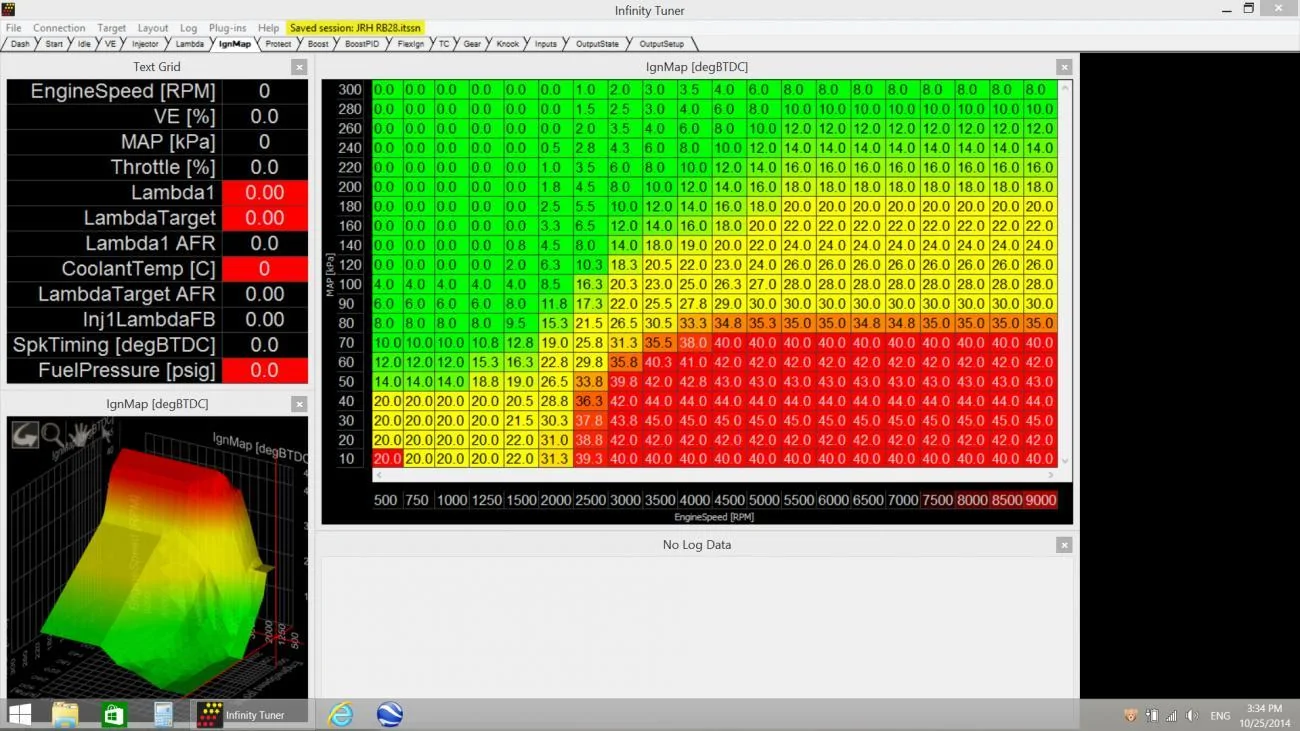
Task: Switch to the Injector tab
Action: (145, 44)
